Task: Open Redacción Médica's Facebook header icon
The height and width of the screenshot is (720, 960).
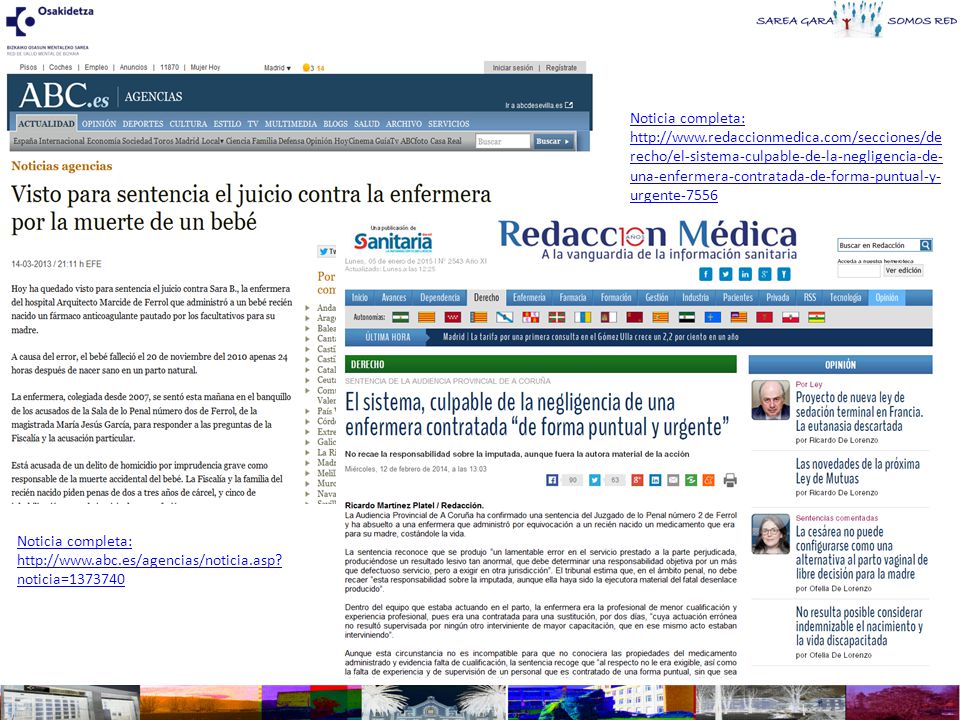Action: point(705,274)
